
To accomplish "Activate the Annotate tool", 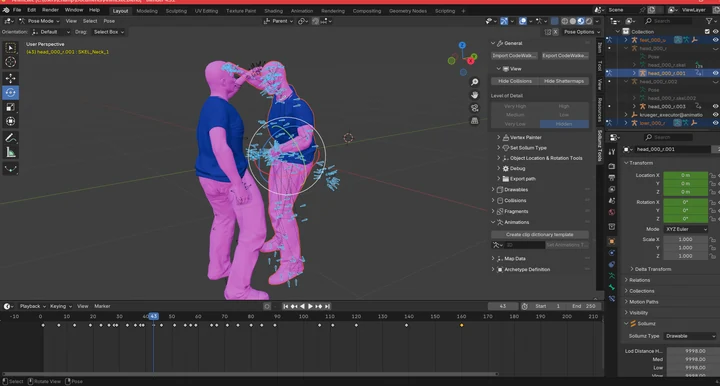I will (10, 138).
